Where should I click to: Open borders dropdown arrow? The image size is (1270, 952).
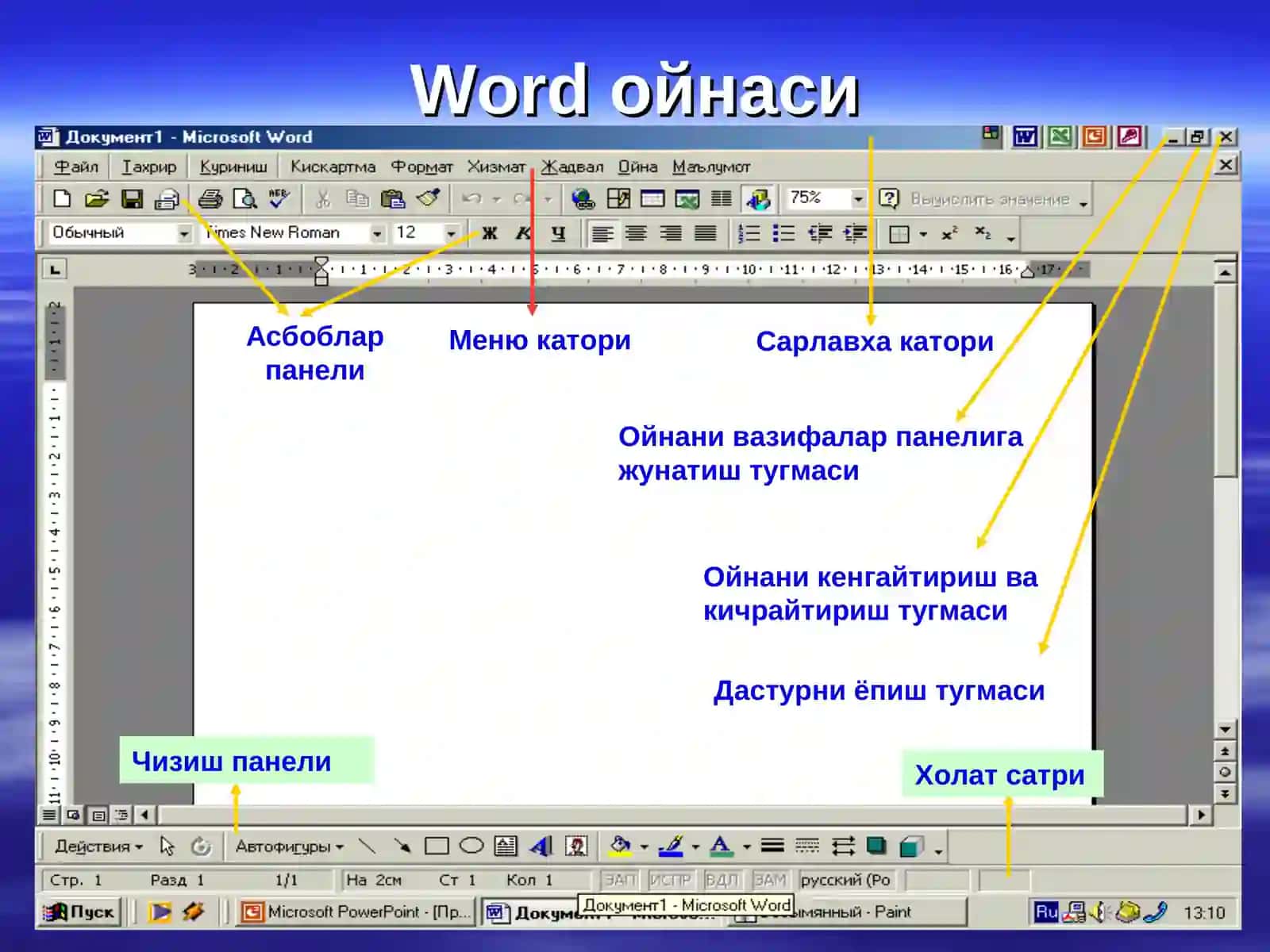(923, 234)
